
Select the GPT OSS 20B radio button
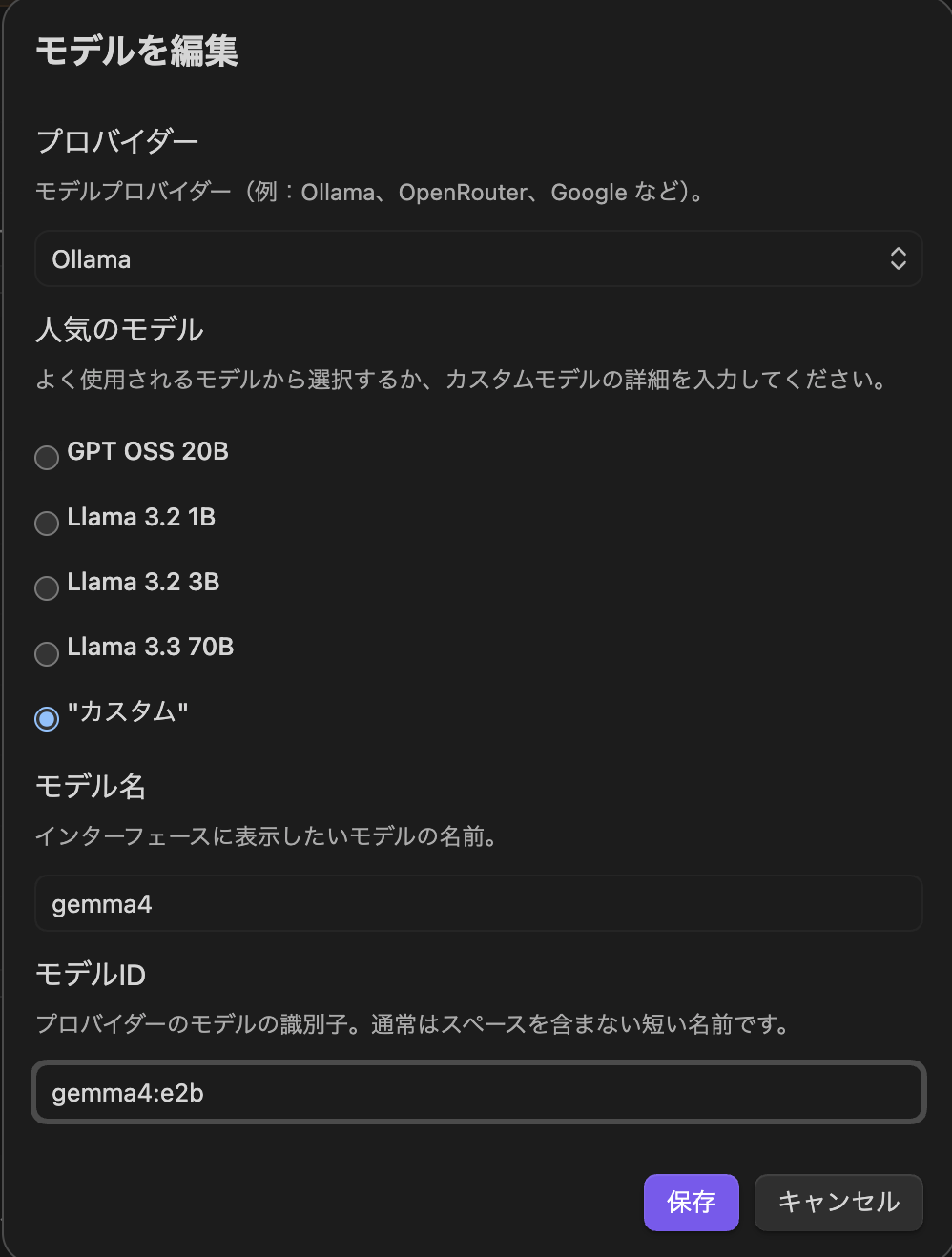pos(47,458)
